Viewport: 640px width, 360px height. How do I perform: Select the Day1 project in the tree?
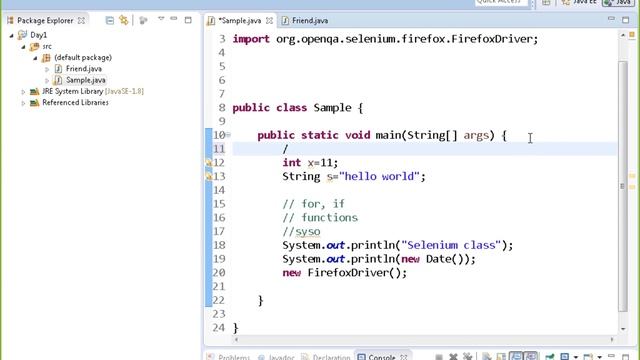pyautogui.click(x=38, y=35)
